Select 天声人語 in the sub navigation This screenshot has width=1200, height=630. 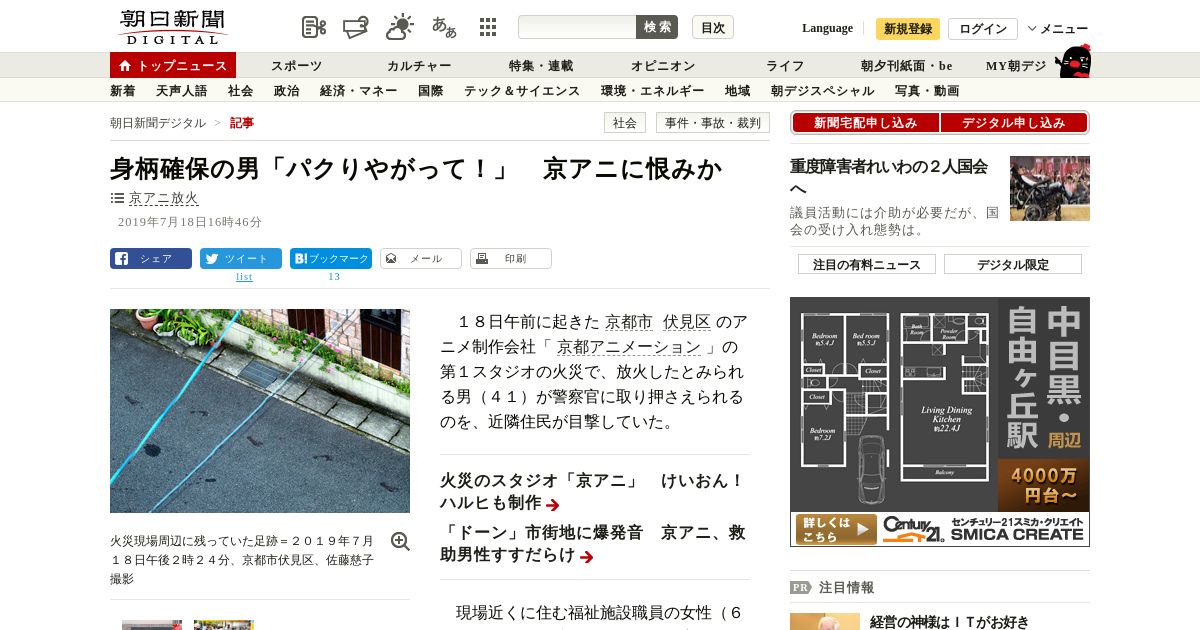click(x=182, y=91)
